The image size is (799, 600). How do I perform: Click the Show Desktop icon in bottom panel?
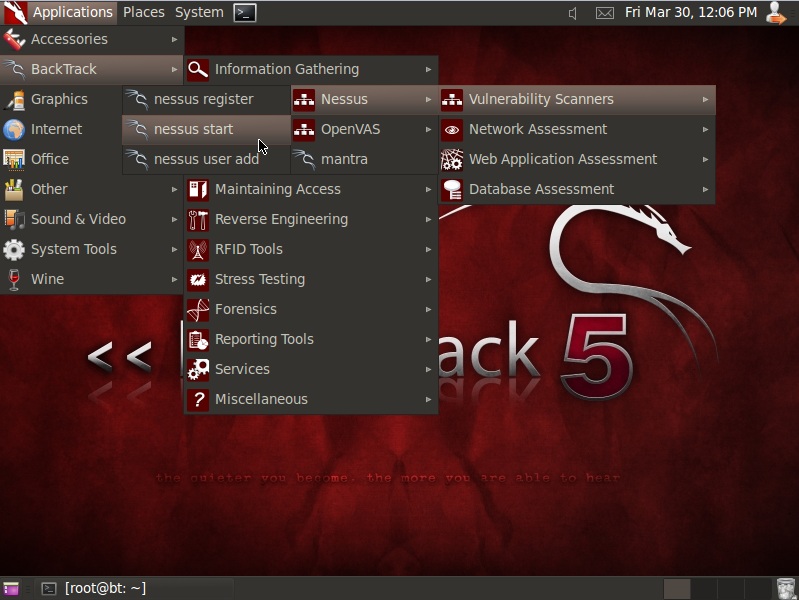coord(11,588)
